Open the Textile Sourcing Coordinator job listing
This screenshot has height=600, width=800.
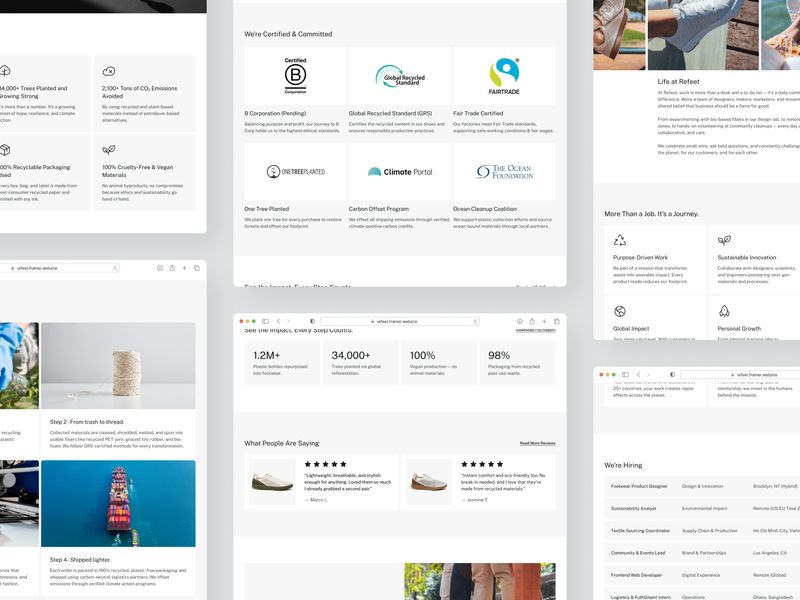pos(702,531)
